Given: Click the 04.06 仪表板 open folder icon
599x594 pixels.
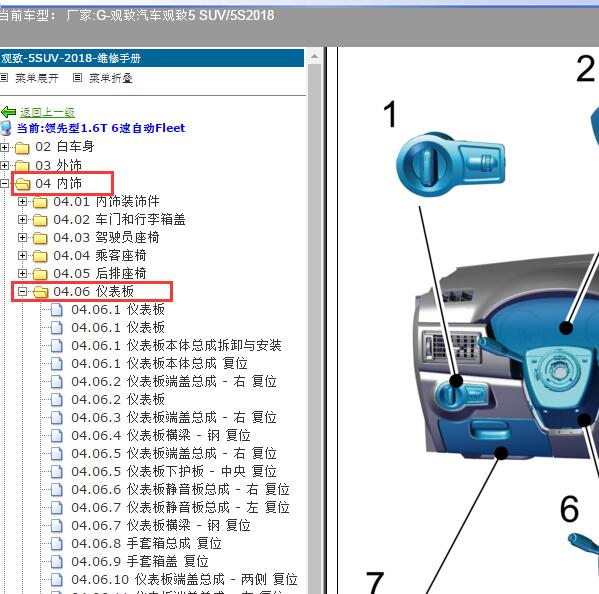Looking at the screenshot, I should pyautogui.click(x=40, y=292).
